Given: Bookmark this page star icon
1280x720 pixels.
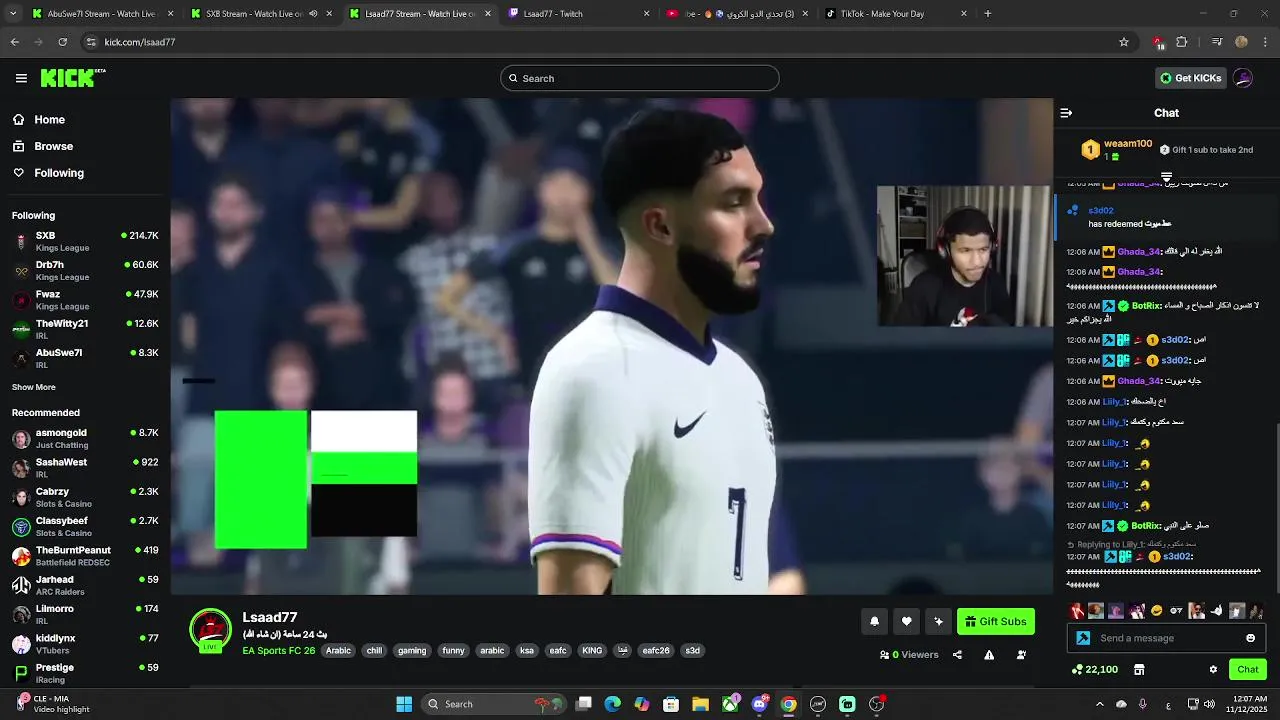Looking at the screenshot, I should tap(1124, 42).
